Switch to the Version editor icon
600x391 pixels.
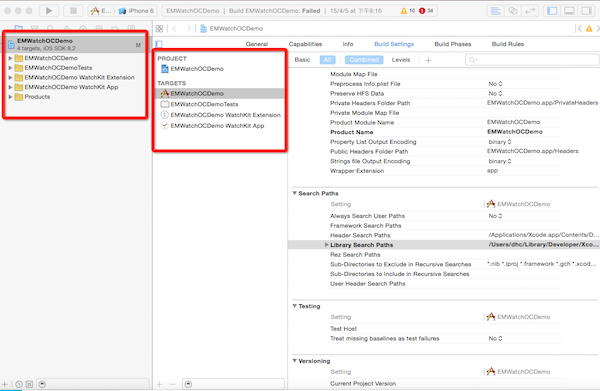click(530, 11)
